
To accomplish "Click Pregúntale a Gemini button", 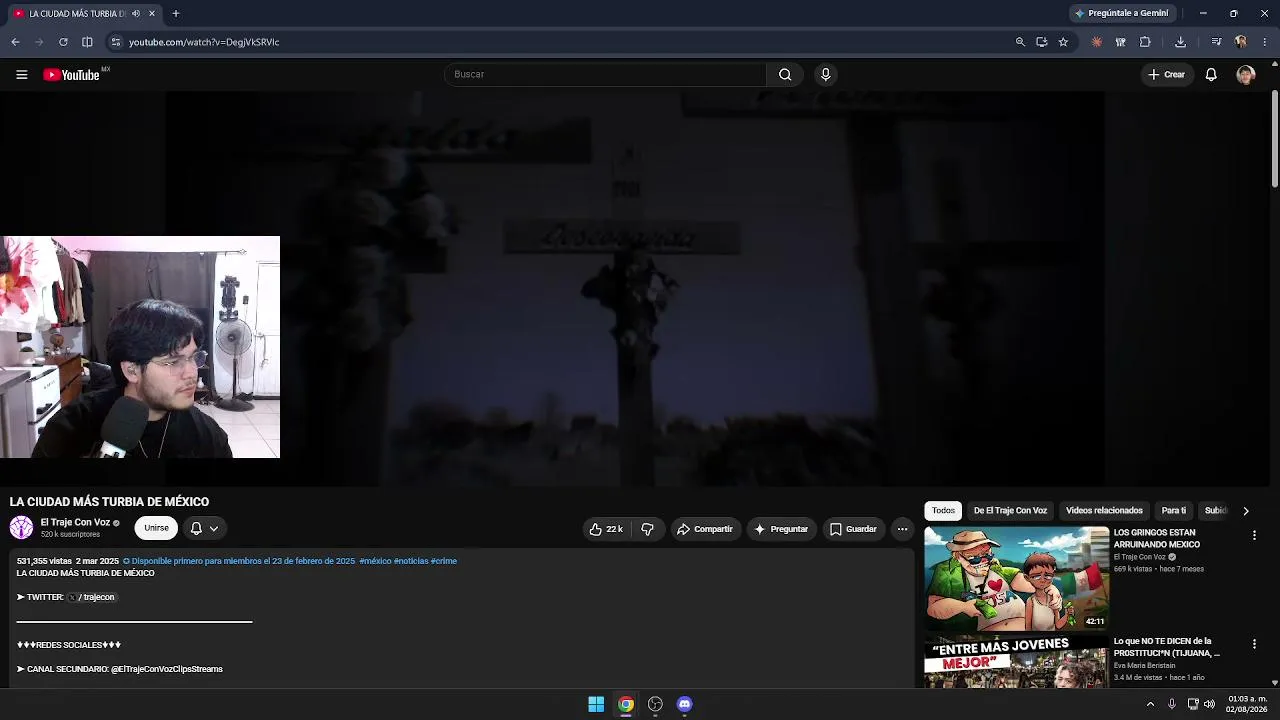I will (1121, 14).
